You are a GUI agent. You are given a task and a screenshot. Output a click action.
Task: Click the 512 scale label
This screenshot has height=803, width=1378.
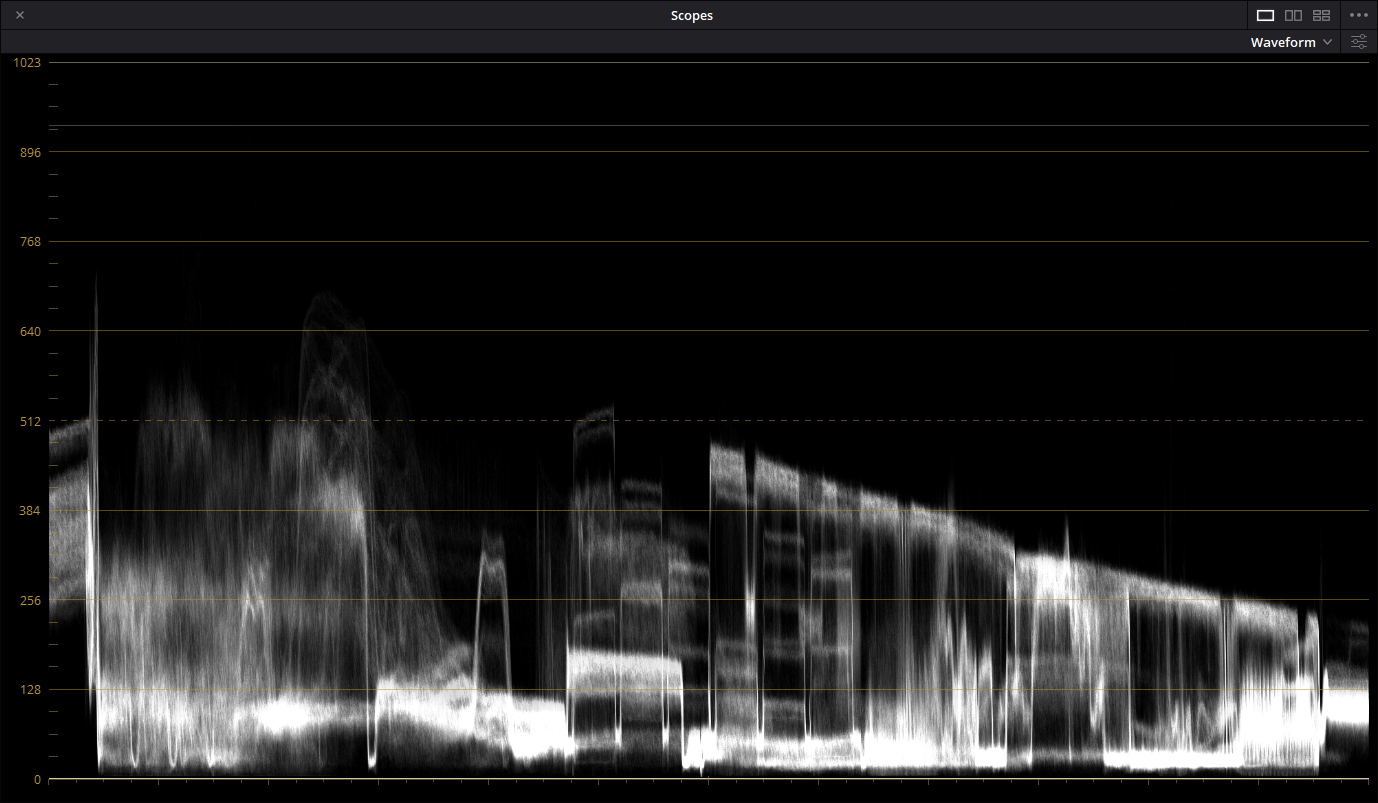(30, 421)
